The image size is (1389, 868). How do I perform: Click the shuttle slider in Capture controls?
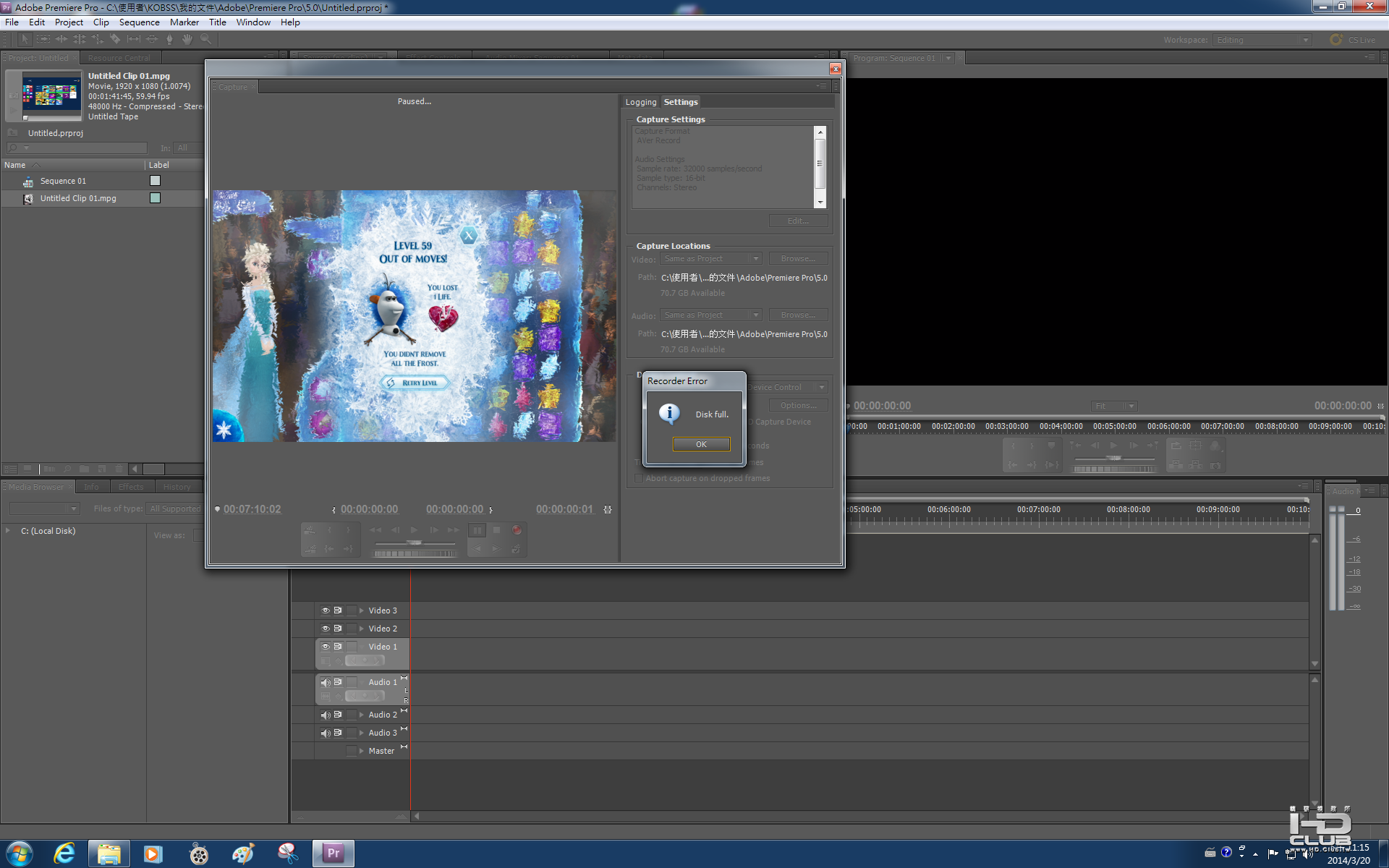[x=415, y=542]
